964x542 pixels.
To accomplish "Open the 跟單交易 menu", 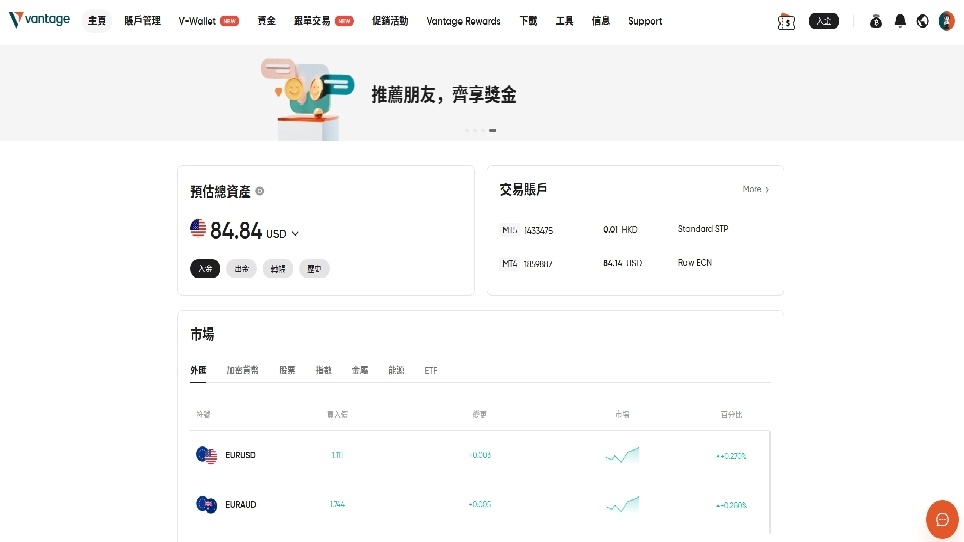I will tap(323, 21).
